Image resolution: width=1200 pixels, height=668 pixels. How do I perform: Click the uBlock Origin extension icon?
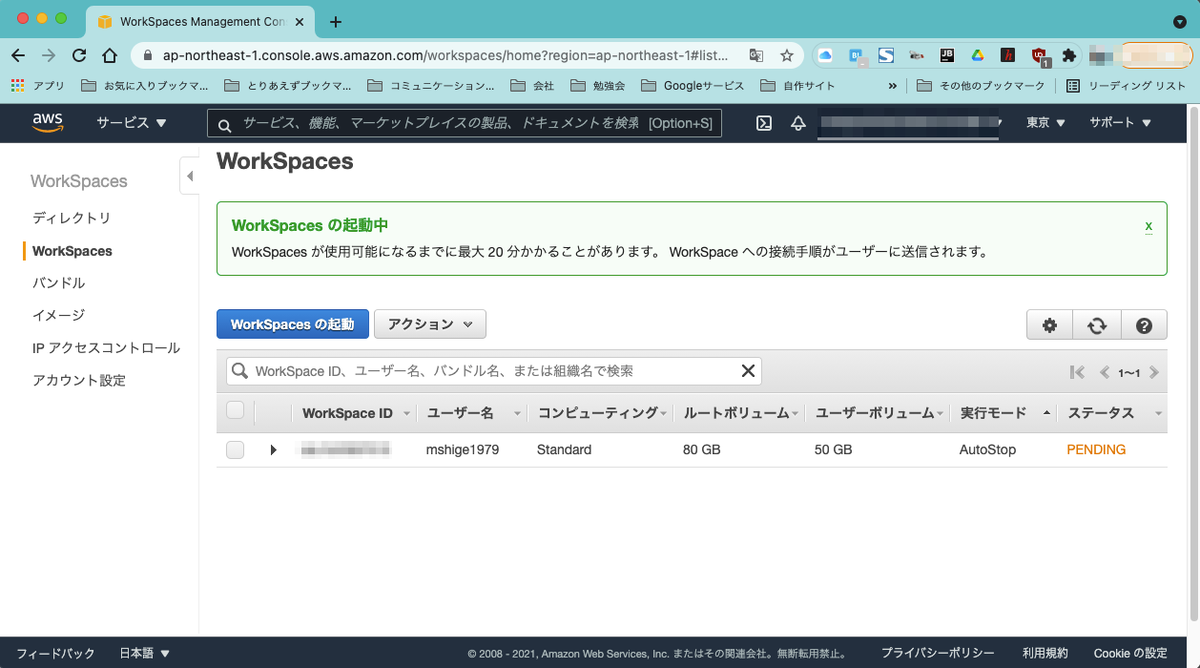click(1040, 55)
